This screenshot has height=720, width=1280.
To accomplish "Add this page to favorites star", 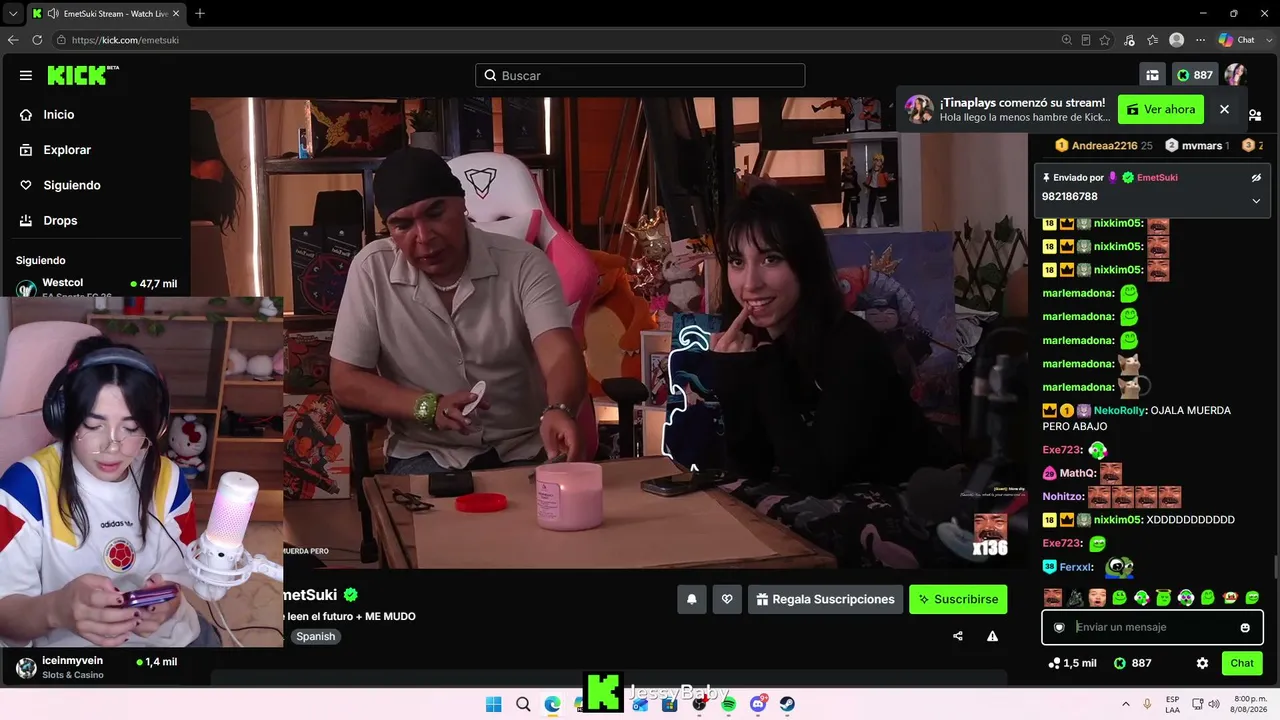I will coord(1105,40).
